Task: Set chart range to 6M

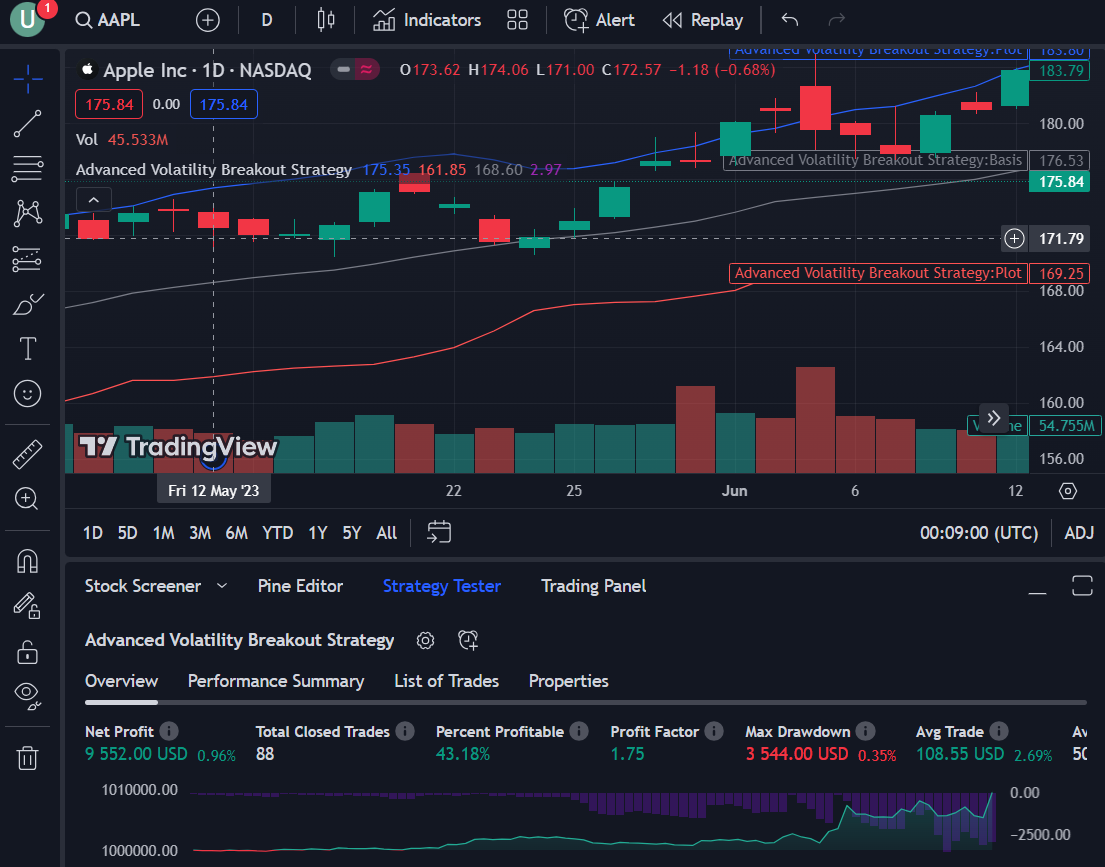Action: [x=237, y=533]
